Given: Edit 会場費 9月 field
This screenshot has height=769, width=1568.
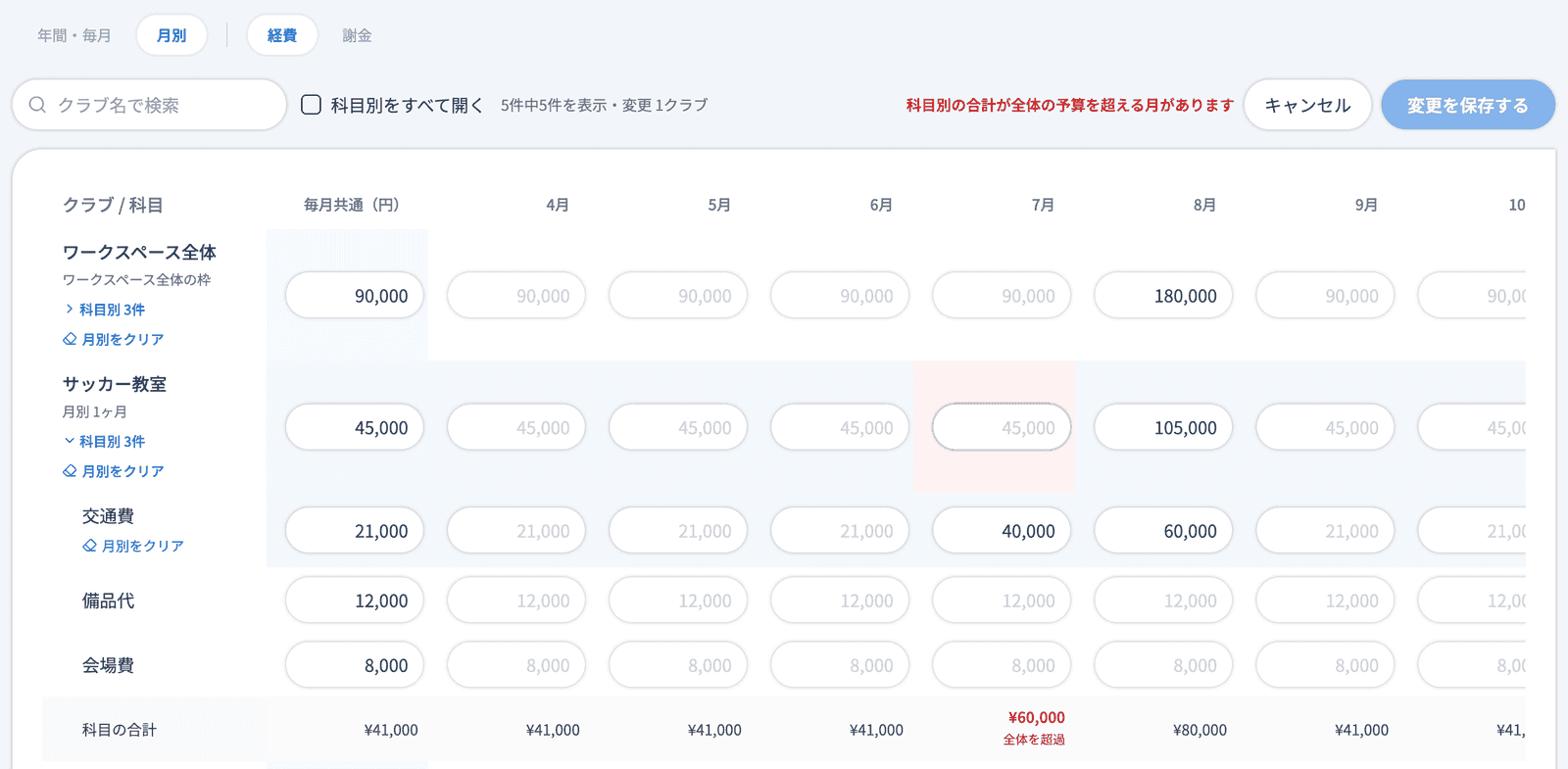Looking at the screenshot, I should click(1325, 665).
